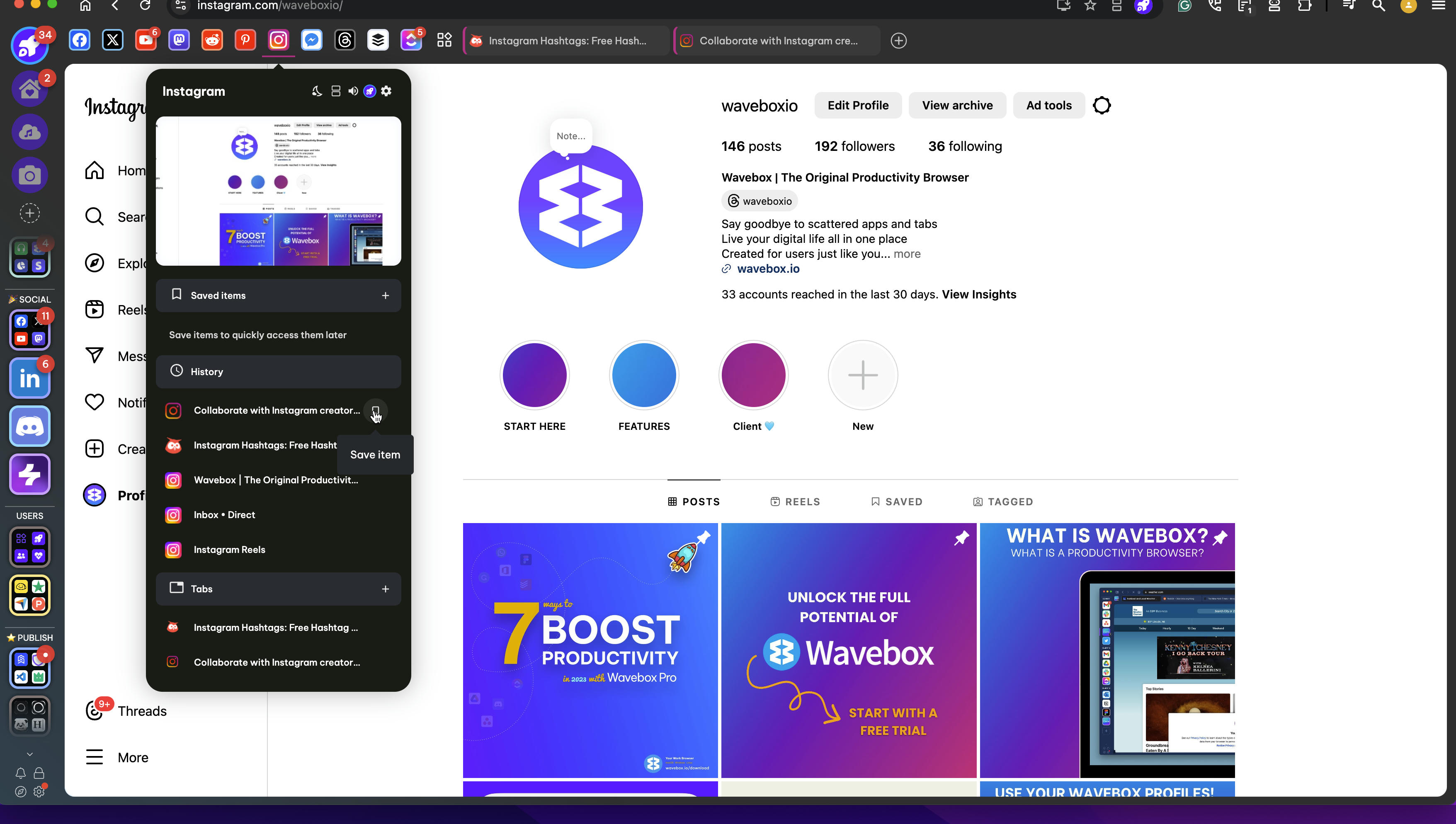Open the Client highlight
The height and width of the screenshot is (824, 1456).
(x=753, y=375)
